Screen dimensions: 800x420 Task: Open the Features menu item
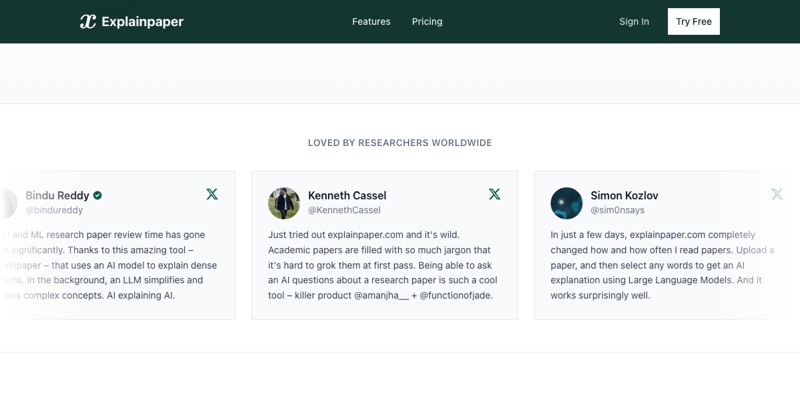(x=371, y=21)
